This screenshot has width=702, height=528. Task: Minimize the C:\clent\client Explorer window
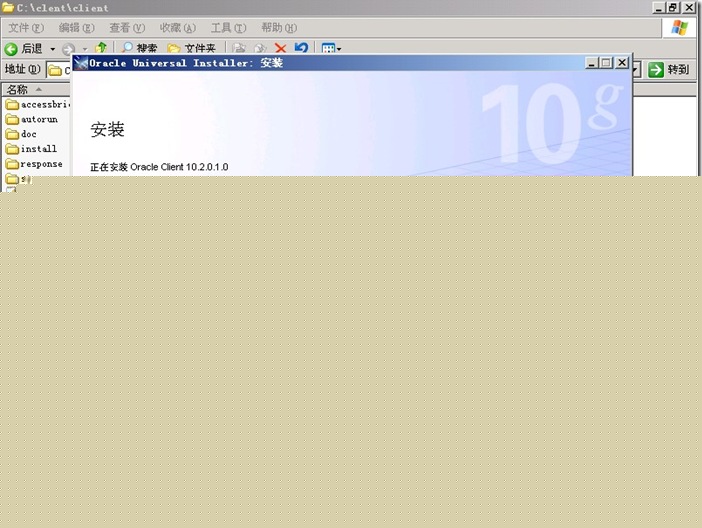[658, 8]
